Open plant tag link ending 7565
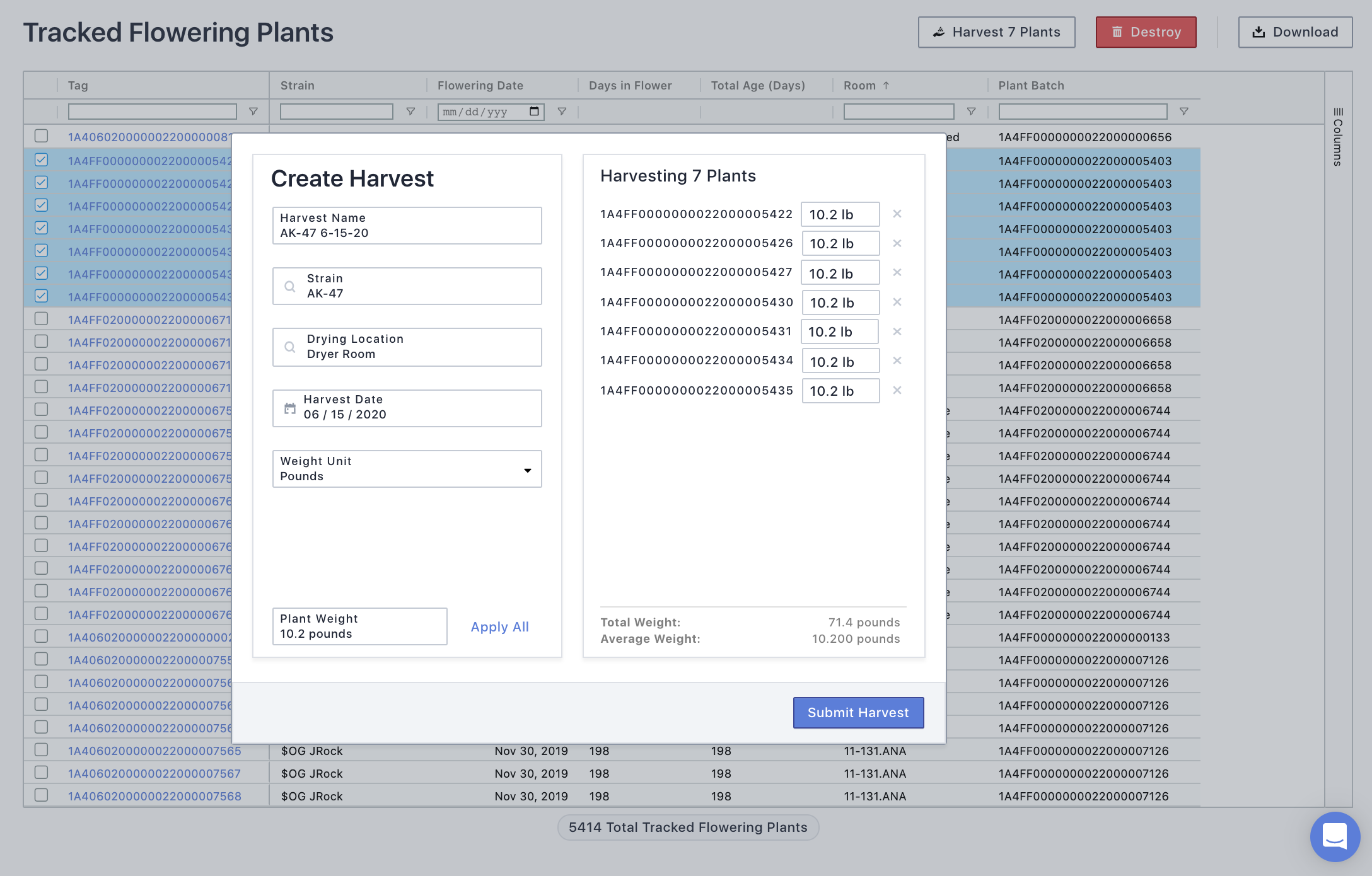Image resolution: width=1372 pixels, height=876 pixels. click(x=154, y=751)
